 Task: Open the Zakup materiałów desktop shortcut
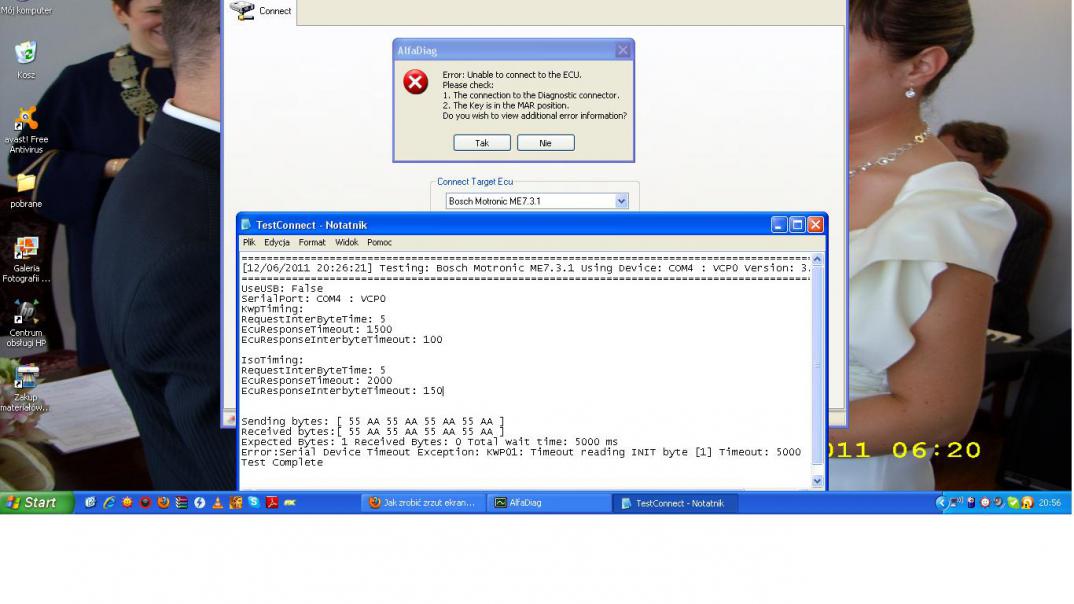coord(26,388)
